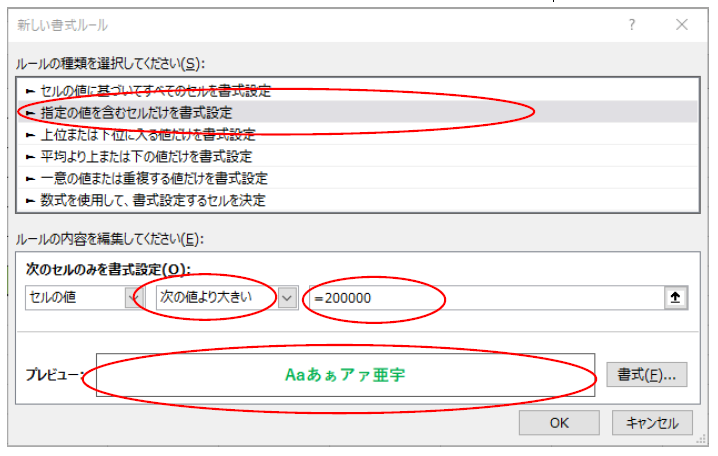718x456 pixels.
Task: Click the arrow next to セルの値 combo
Action: (x=133, y=297)
